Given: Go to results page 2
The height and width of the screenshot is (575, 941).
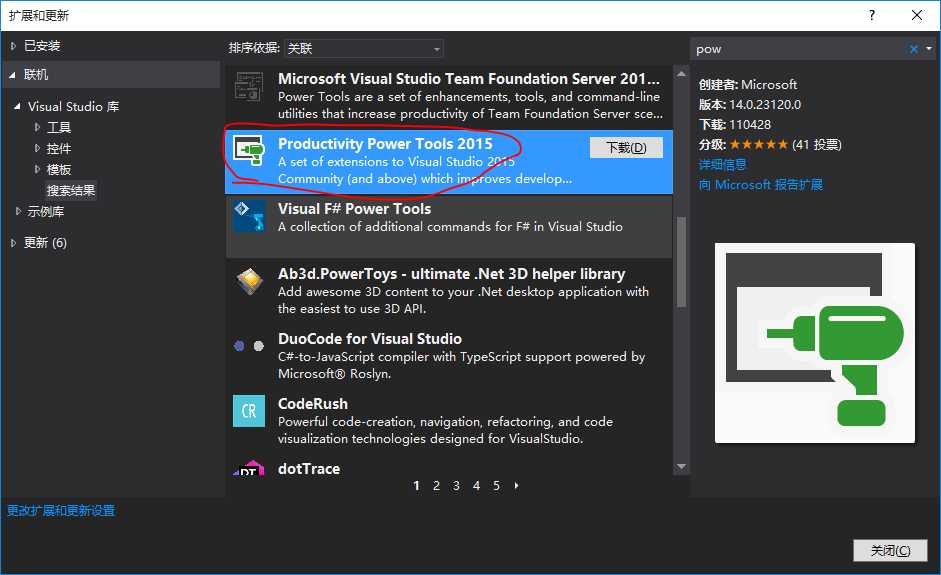Looking at the screenshot, I should pos(436,486).
